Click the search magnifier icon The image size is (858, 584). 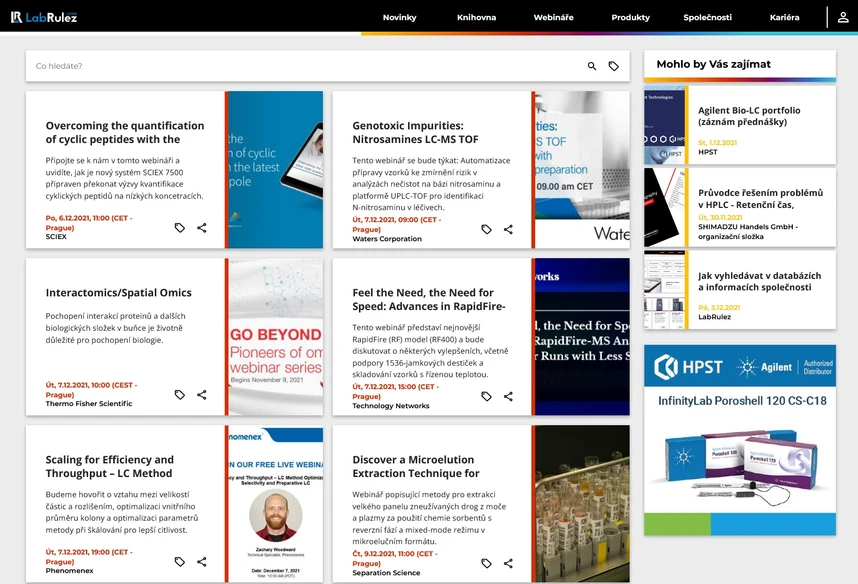click(x=592, y=66)
